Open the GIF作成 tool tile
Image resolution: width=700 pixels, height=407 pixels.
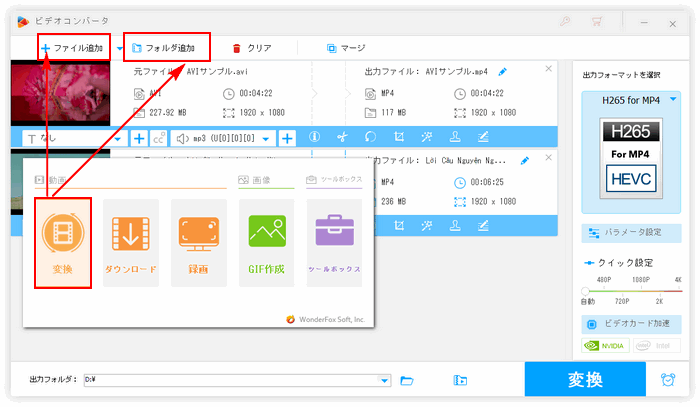point(266,243)
